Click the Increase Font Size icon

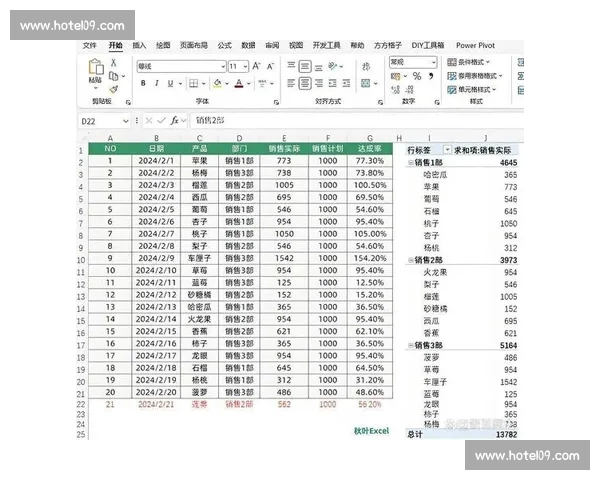click(x=256, y=66)
